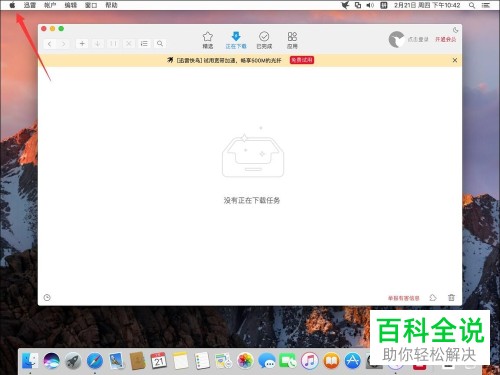Switch to the 应用 tab
This screenshot has width=500, height=375.
click(x=292, y=40)
